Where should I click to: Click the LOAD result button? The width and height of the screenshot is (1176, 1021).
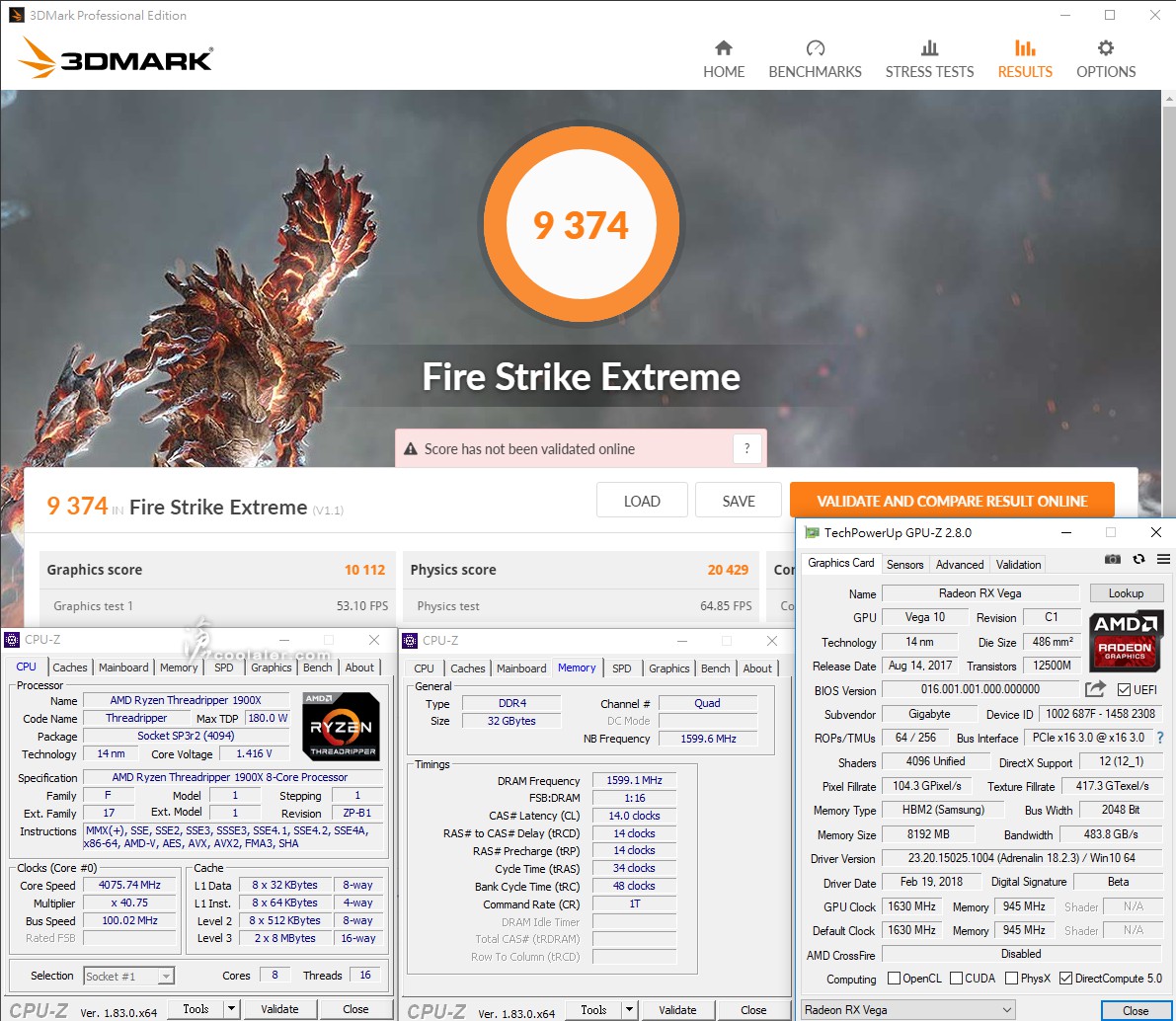pyautogui.click(x=642, y=501)
